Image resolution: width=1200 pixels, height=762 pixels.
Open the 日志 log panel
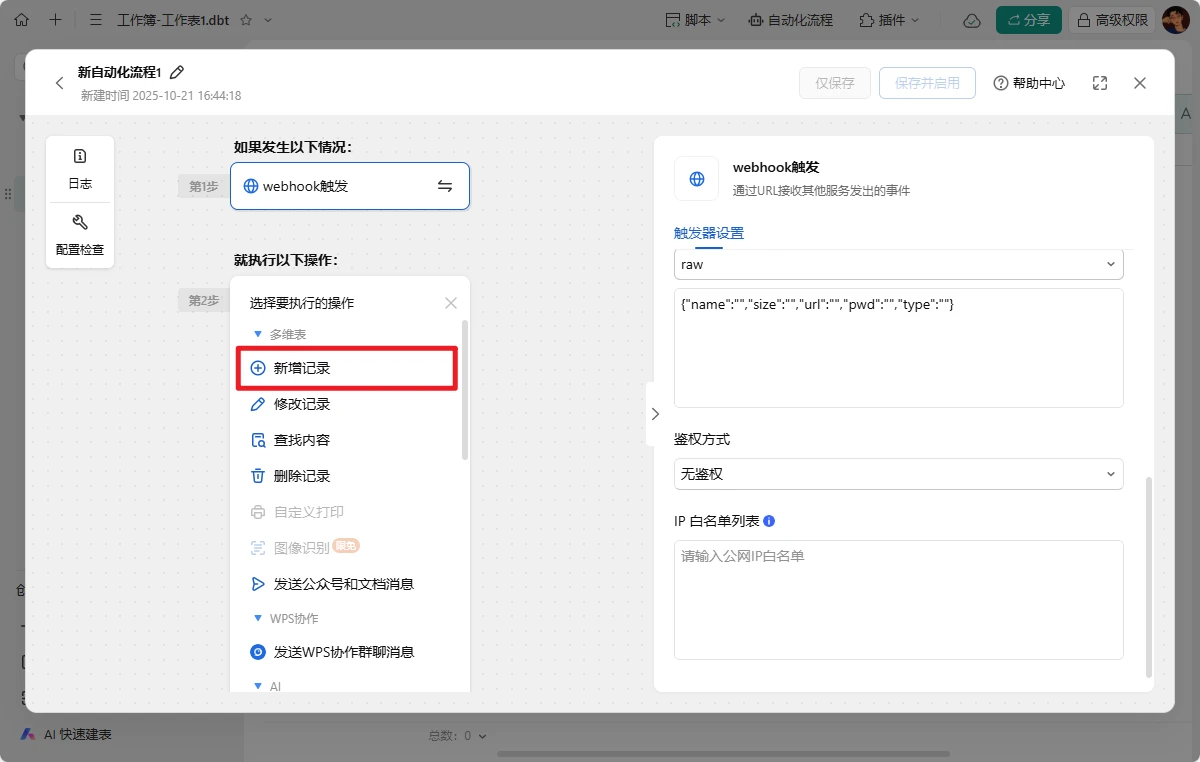[x=80, y=169]
